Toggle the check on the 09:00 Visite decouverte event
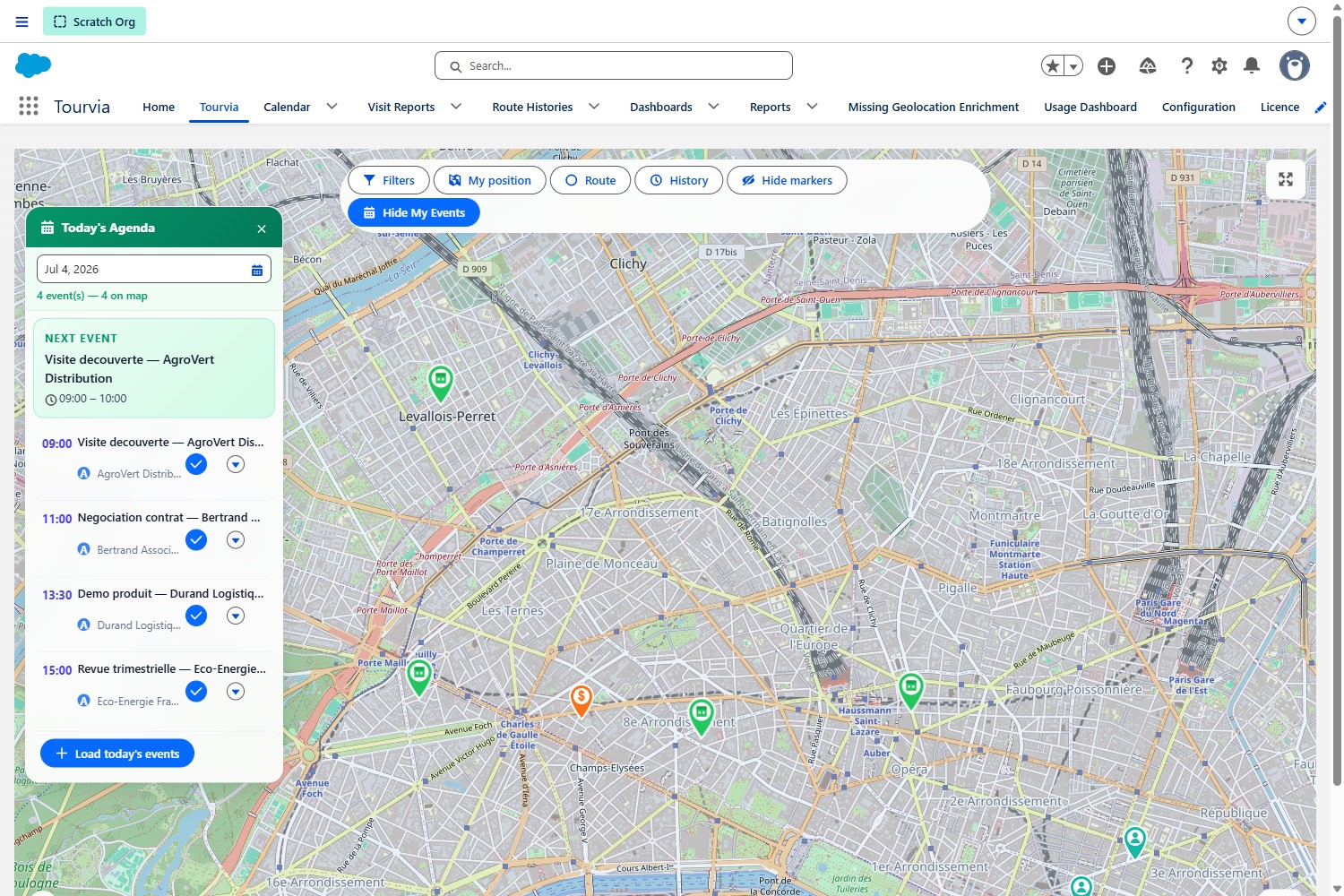The image size is (1344, 896). click(x=196, y=464)
